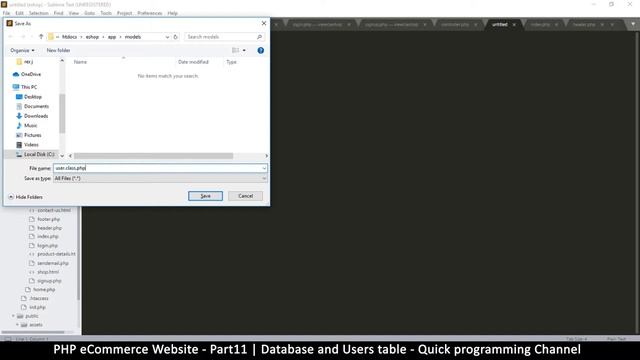Click the models breadcrumb segment

[133, 37]
